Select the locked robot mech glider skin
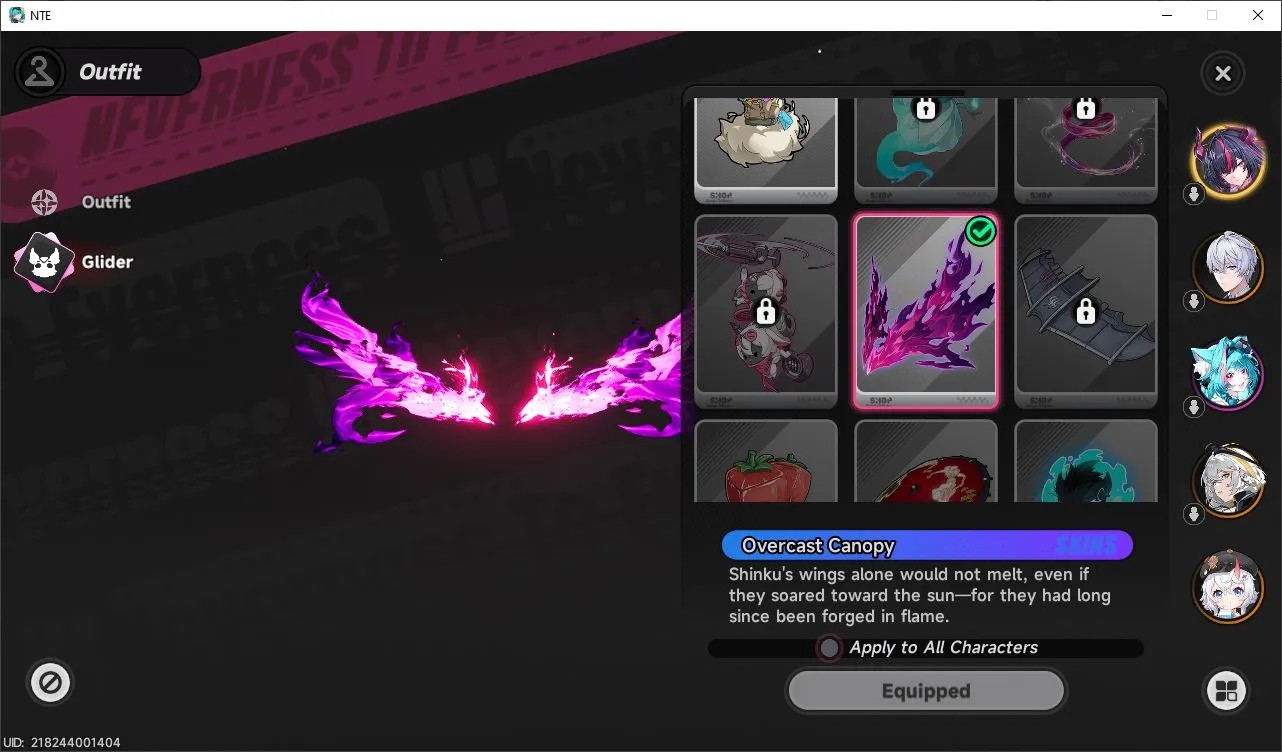Viewport: 1282px width, 752px height. [766, 311]
